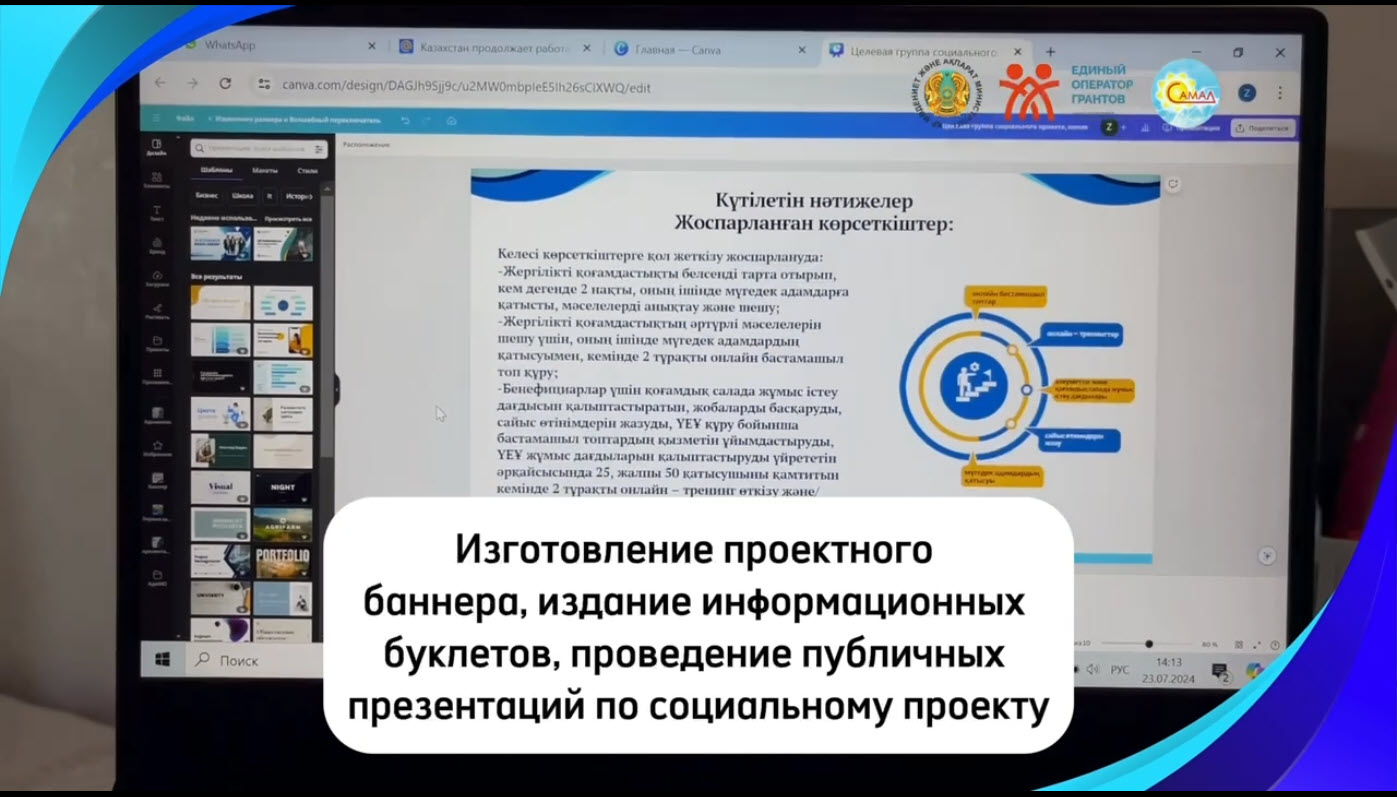The height and width of the screenshot is (797, 1397).
Task: Select the Шаблоны tab in design panel
Action: click(x=214, y=171)
